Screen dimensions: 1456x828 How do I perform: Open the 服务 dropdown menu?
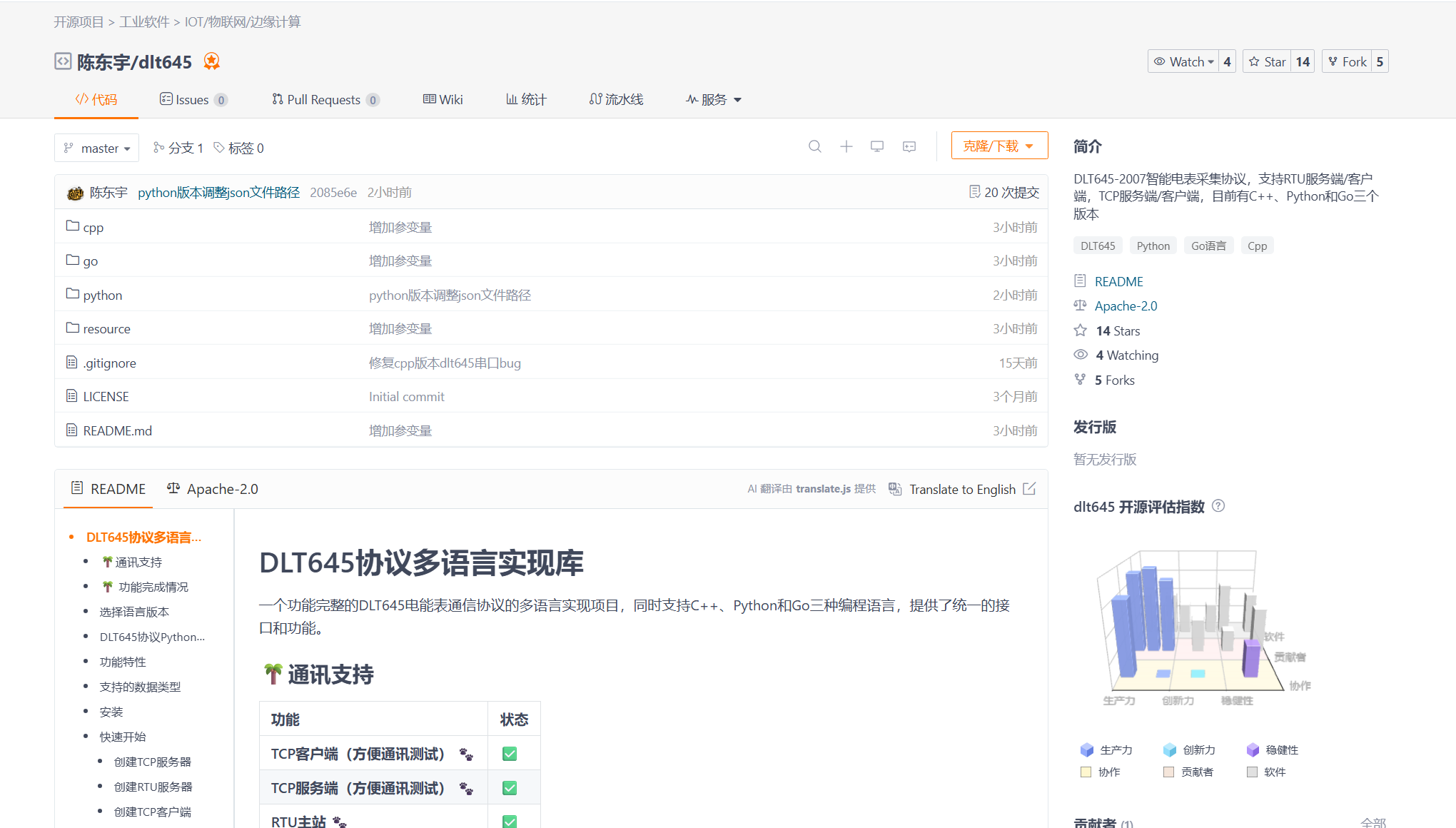[713, 100]
